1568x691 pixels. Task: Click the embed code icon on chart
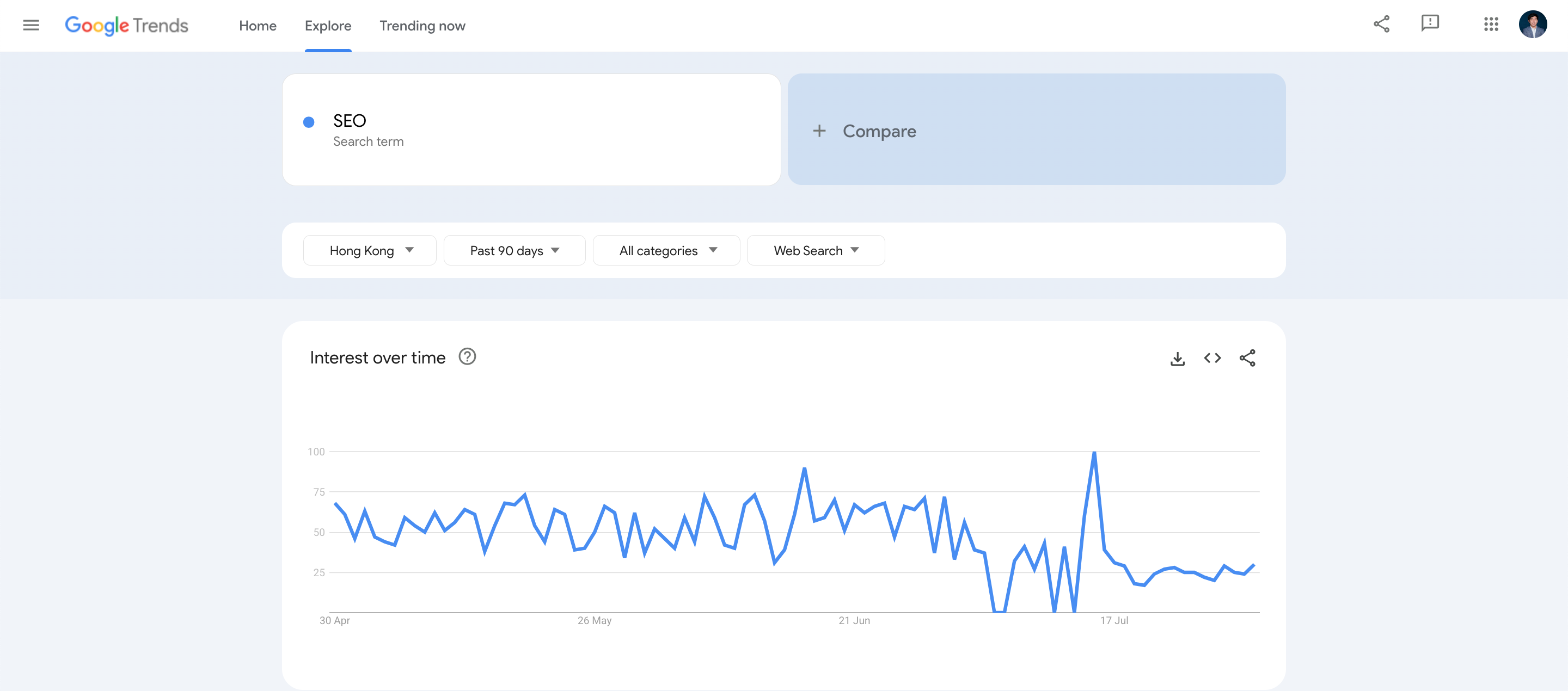1212,358
